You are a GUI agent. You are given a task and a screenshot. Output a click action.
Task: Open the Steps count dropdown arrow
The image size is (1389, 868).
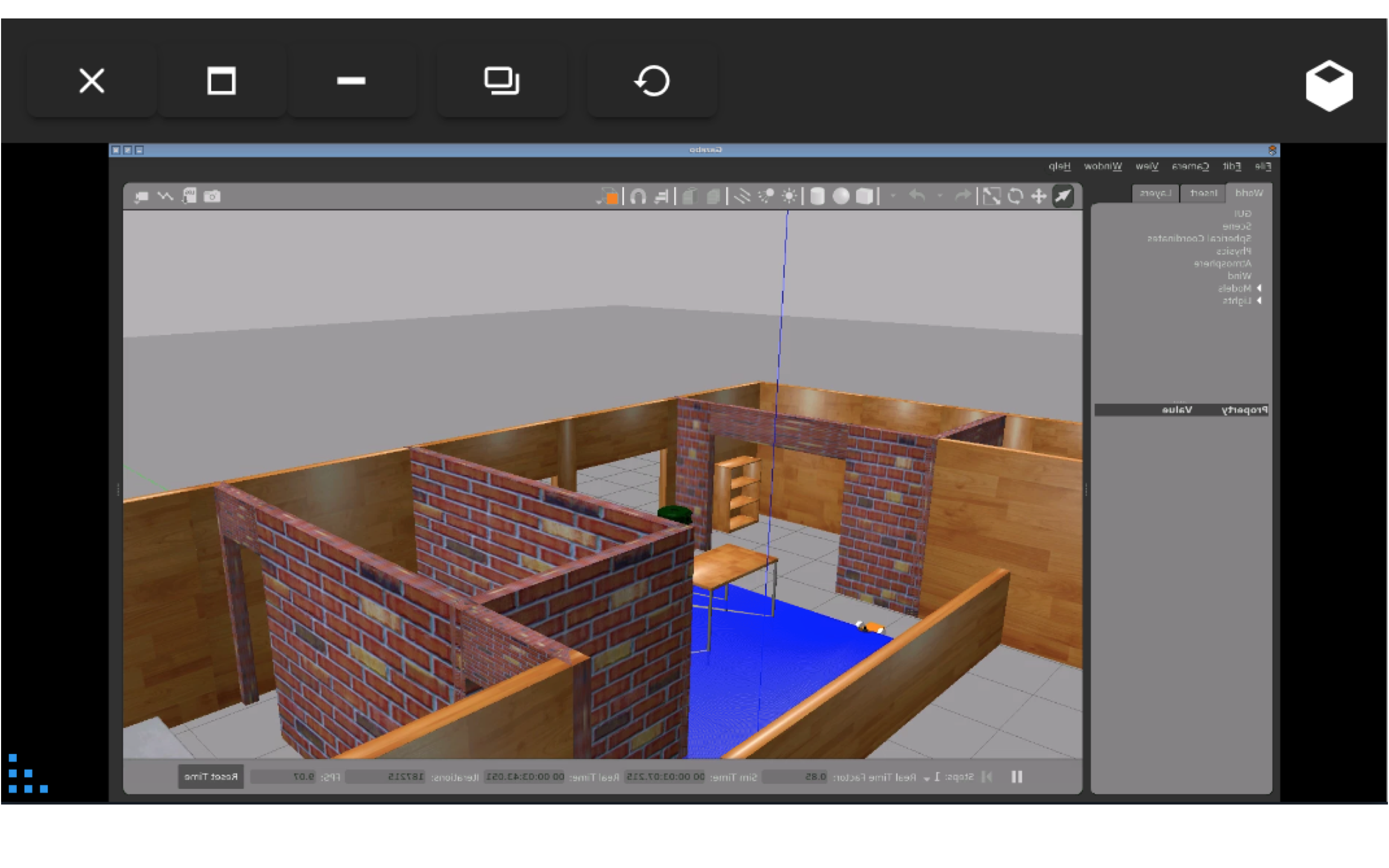pyautogui.click(x=926, y=778)
